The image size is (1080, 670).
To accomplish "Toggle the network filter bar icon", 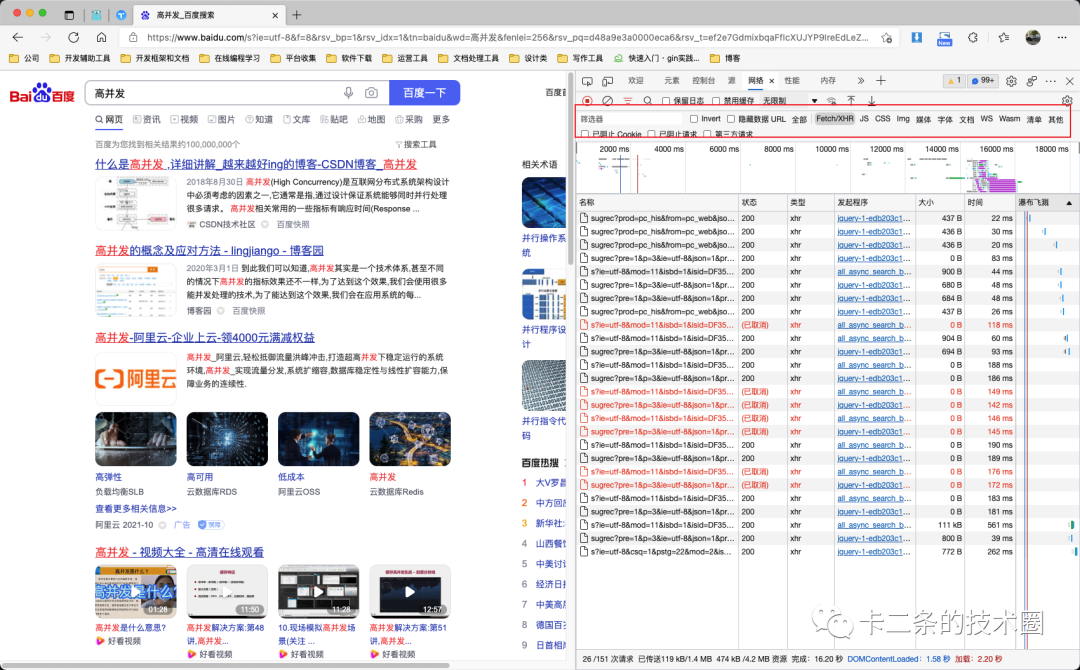I will [x=627, y=101].
